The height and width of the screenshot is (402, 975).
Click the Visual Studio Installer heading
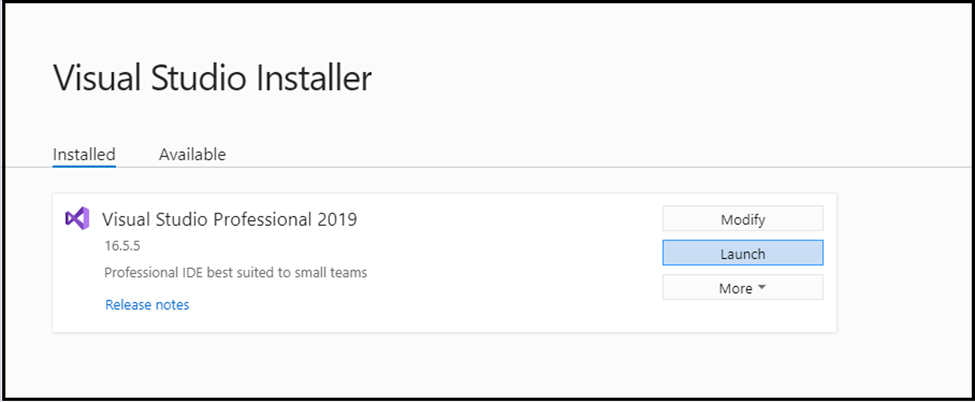213,79
